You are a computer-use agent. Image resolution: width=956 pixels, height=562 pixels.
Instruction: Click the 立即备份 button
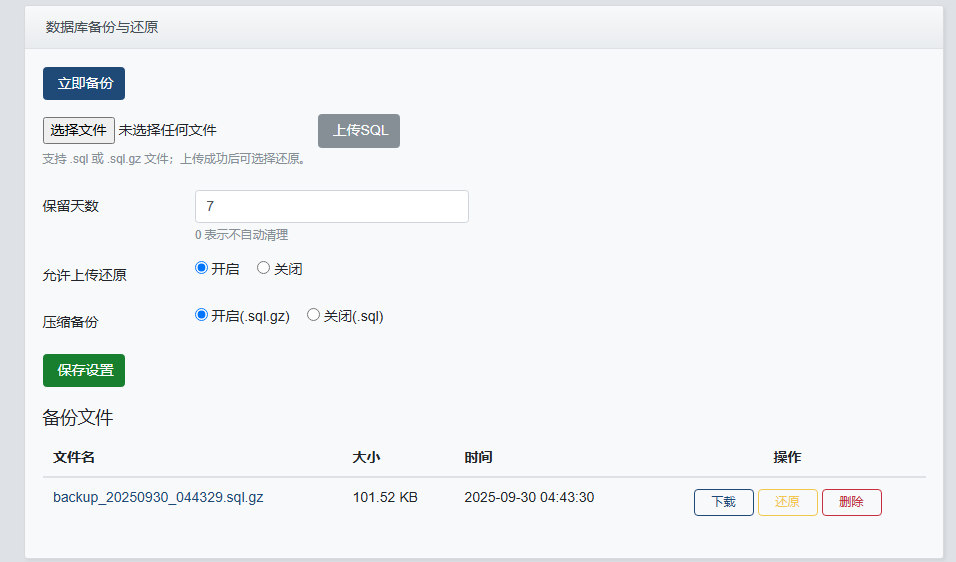[84, 84]
